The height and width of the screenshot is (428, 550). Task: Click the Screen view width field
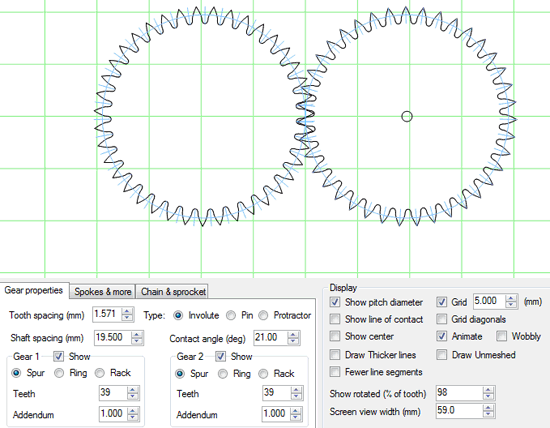pyautogui.click(x=460, y=411)
